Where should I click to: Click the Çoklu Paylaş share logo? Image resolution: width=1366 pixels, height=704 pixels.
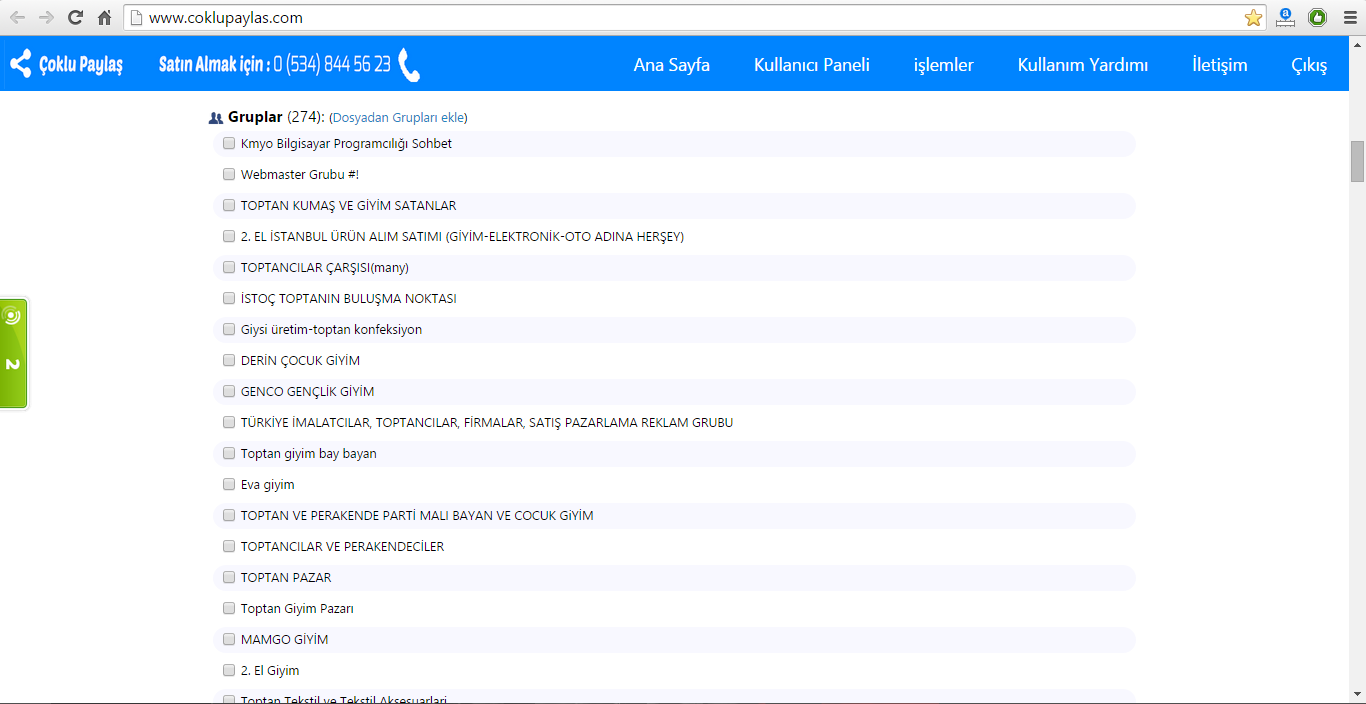[x=20, y=64]
